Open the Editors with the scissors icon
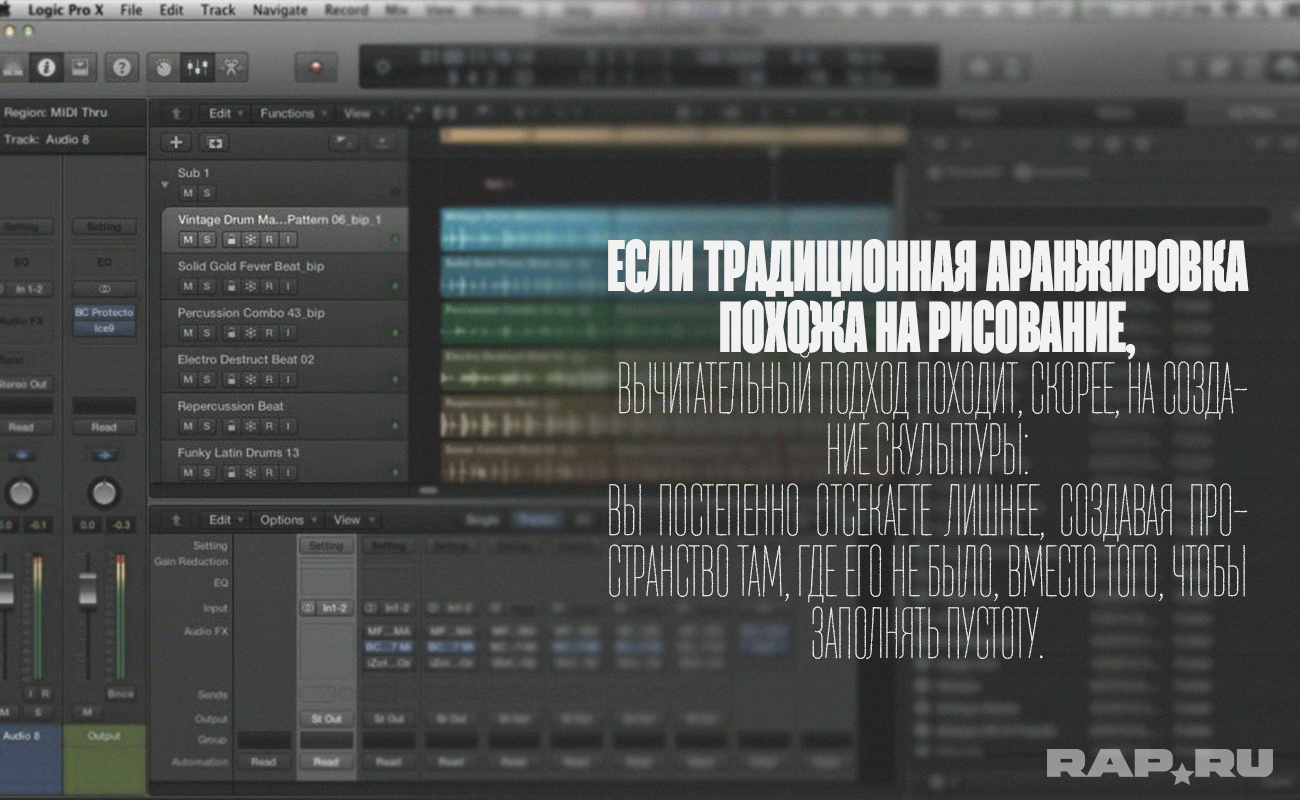Viewport: 1300px width, 800px height. click(x=231, y=67)
